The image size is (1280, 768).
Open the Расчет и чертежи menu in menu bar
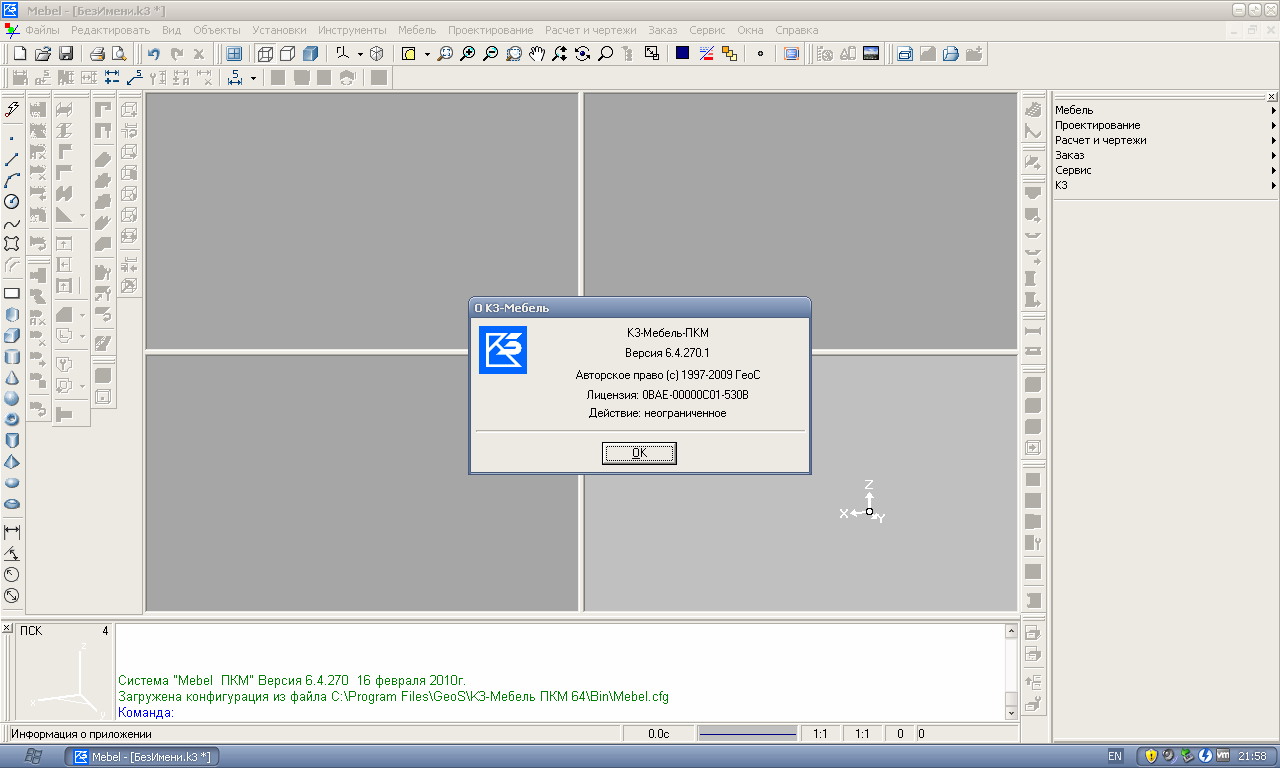tap(590, 30)
